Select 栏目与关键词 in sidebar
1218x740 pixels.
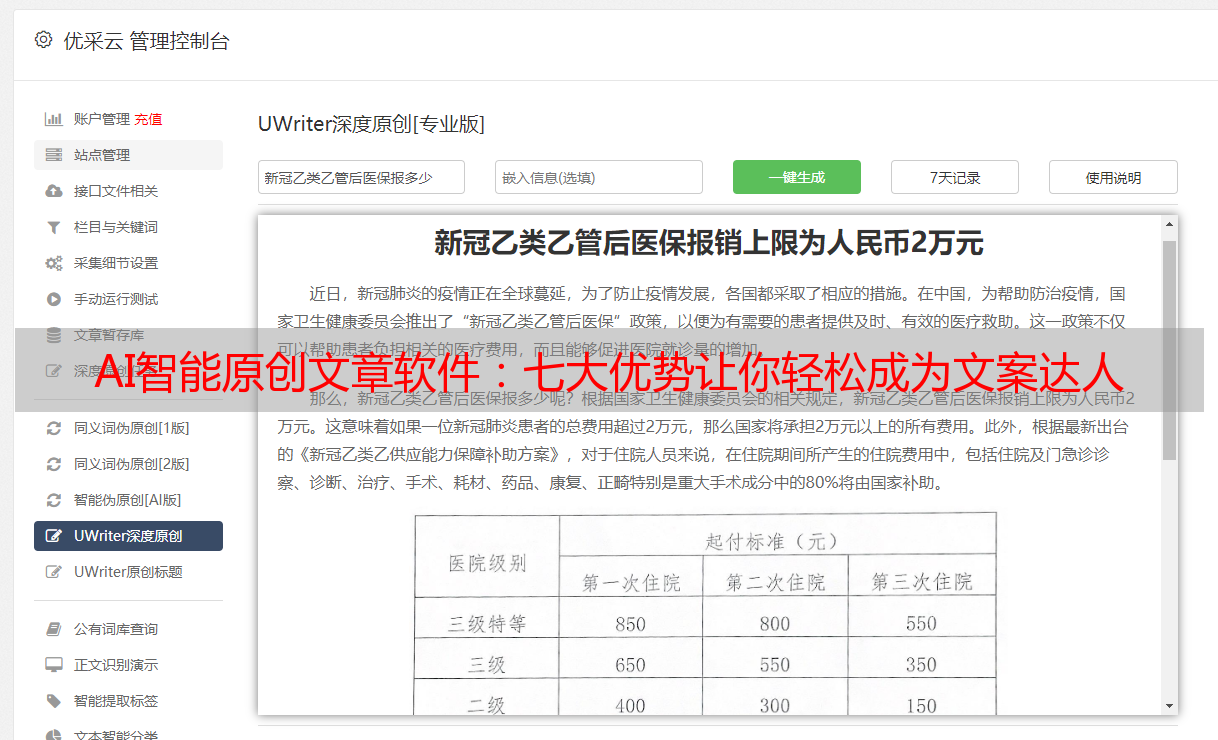pos(128,227)
